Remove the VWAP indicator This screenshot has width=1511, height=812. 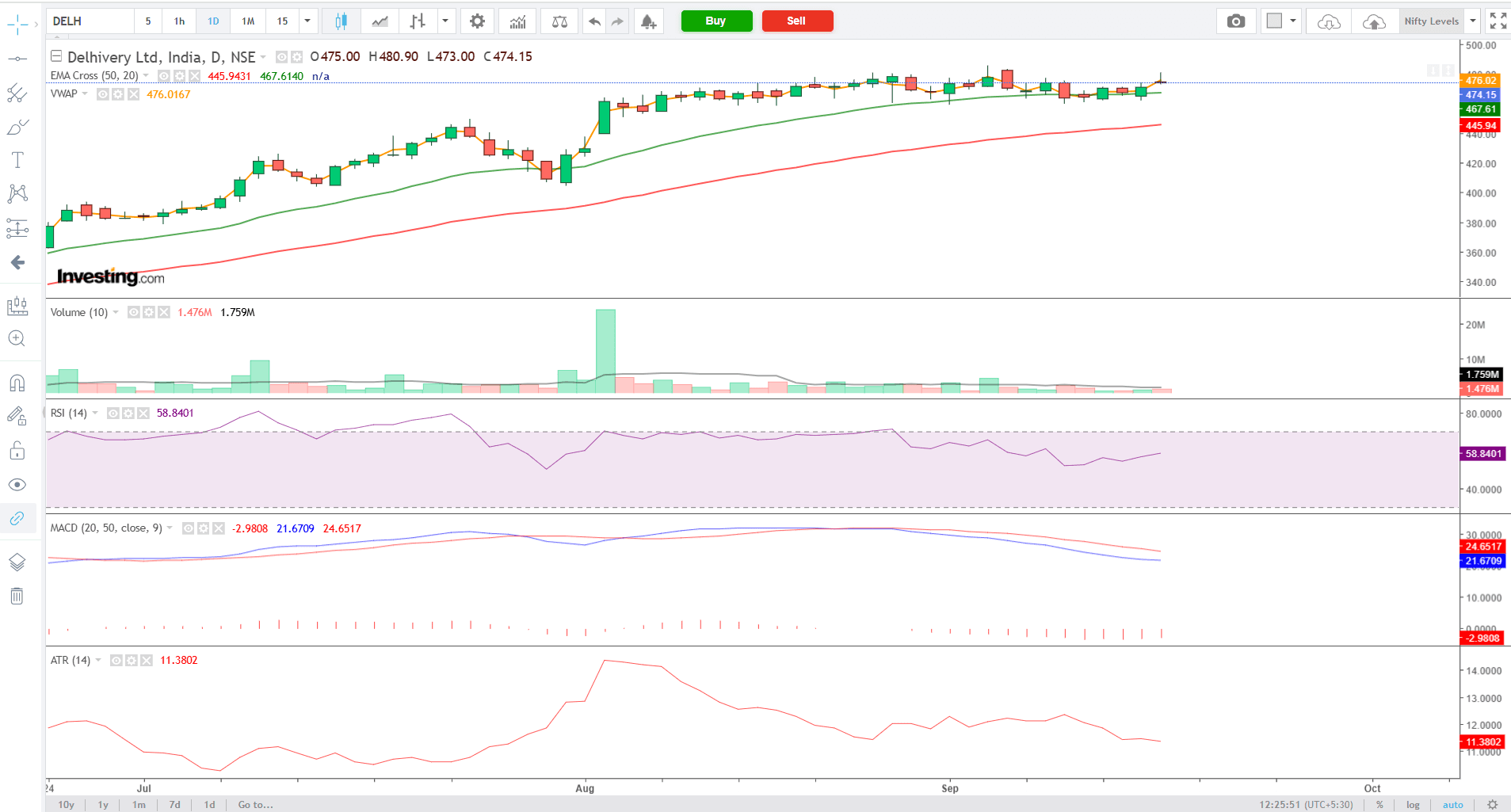pyautogui.click(x=134, y=94)
